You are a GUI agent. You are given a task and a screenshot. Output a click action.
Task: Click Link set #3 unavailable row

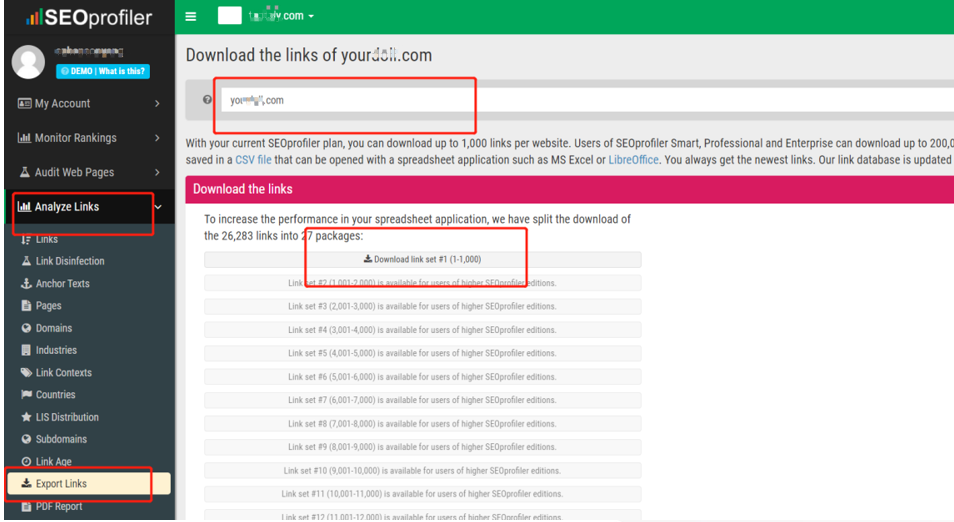(x=423, y=307)
